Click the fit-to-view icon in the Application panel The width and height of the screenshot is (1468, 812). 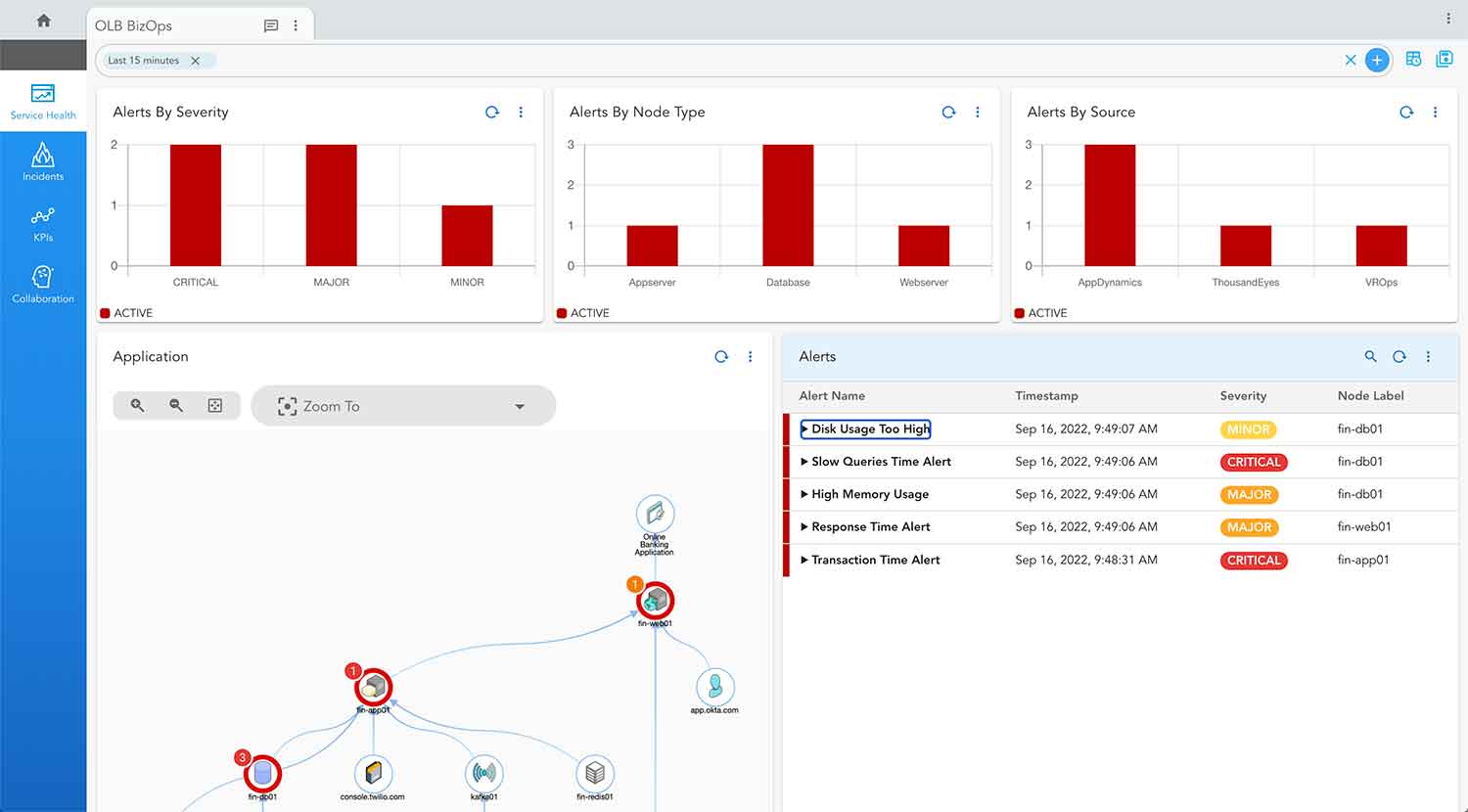(214, 405)
